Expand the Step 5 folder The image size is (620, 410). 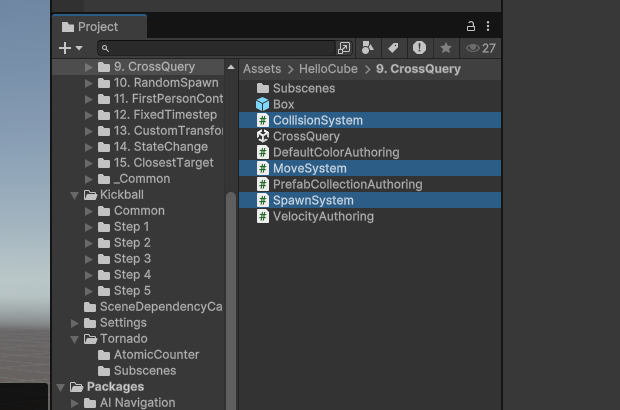(89, 291)
